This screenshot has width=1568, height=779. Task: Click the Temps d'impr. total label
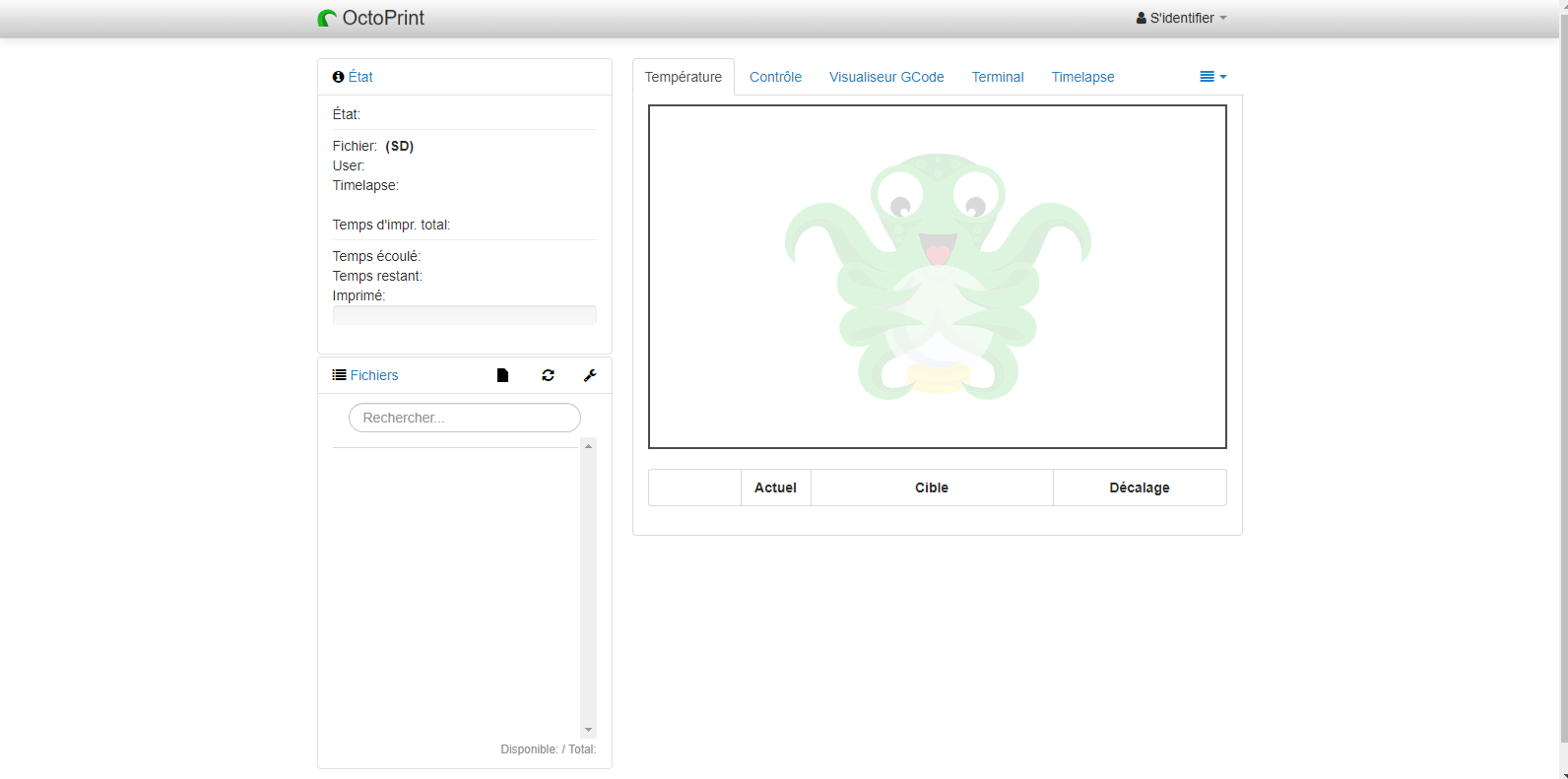click(x=391, y=225)
